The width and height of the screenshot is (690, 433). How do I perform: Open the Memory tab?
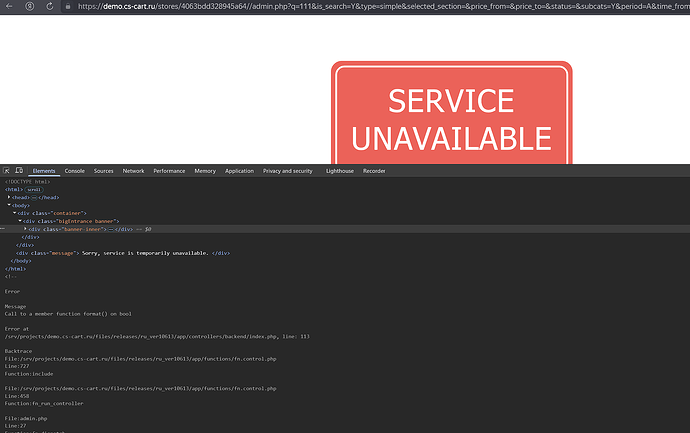pyautogui.click(x=205, y=171)
